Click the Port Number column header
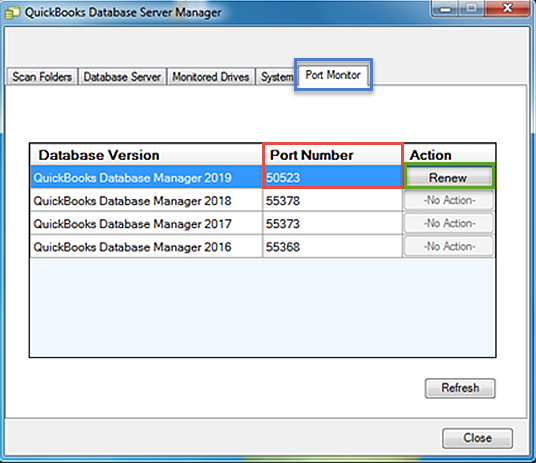Image resolution: width=536 pixels, height=463 pixels. pyautogui.click(x=333, y=155)
